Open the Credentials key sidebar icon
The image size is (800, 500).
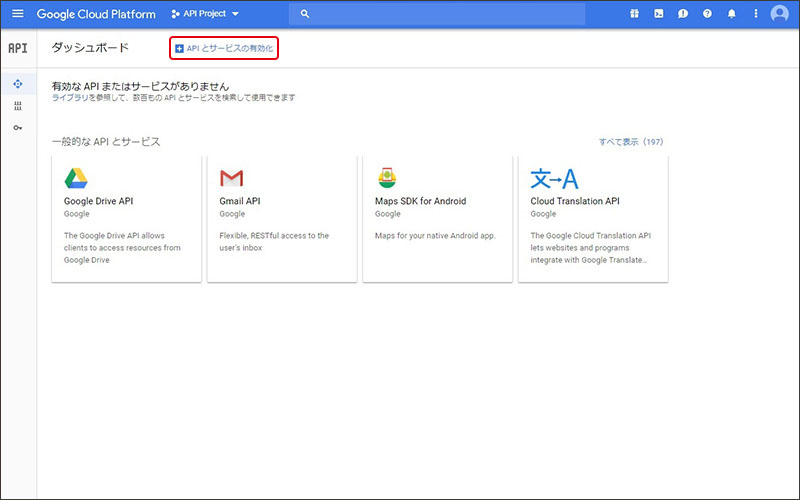coord(18,128)
